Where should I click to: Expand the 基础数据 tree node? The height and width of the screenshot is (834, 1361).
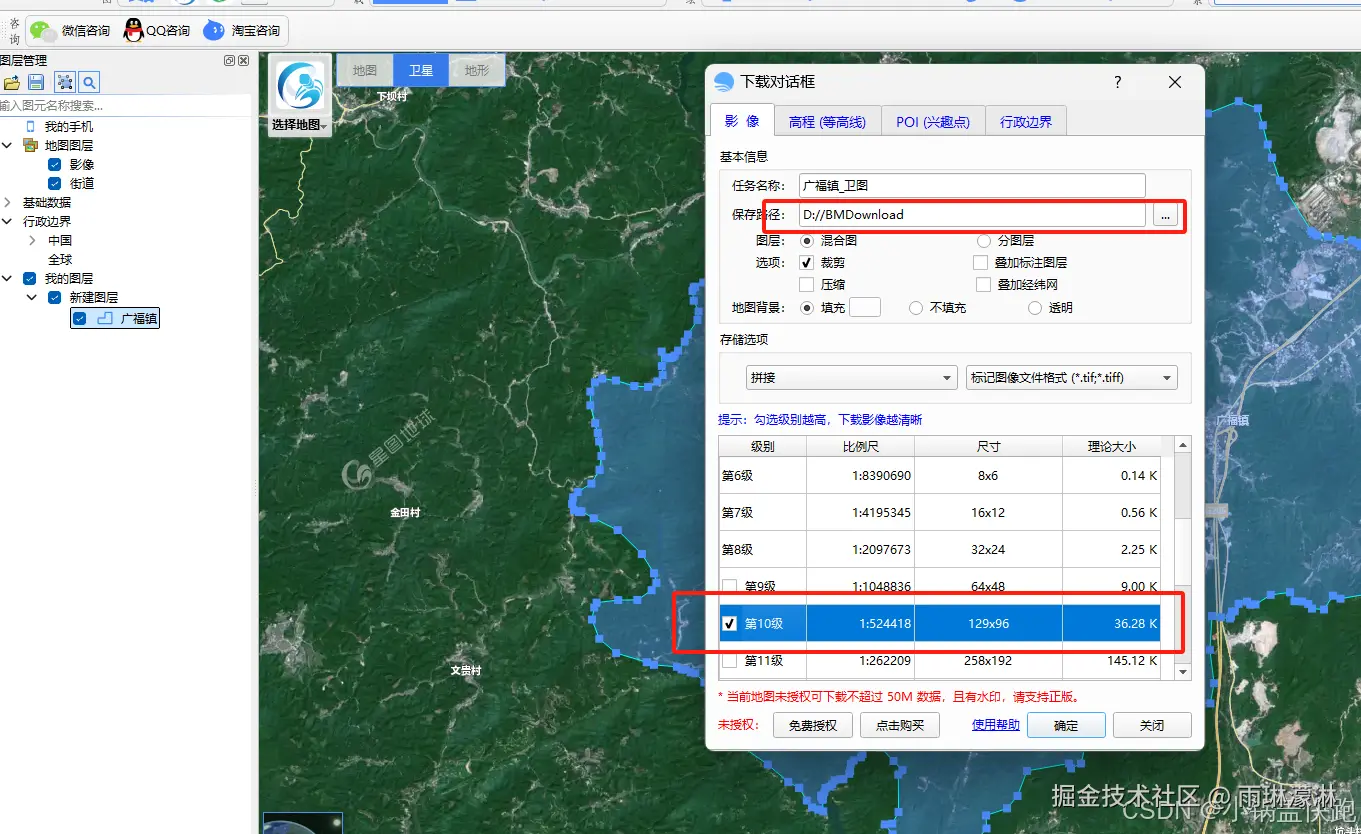[7, 203]
